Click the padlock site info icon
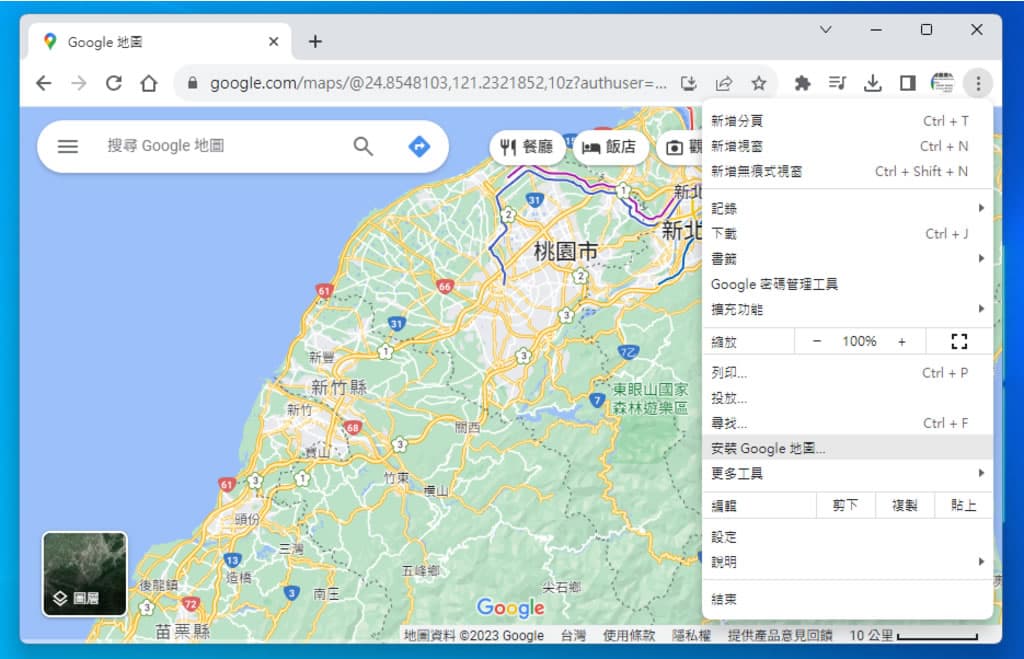1024x659 pixels. (x=192, y=83)
